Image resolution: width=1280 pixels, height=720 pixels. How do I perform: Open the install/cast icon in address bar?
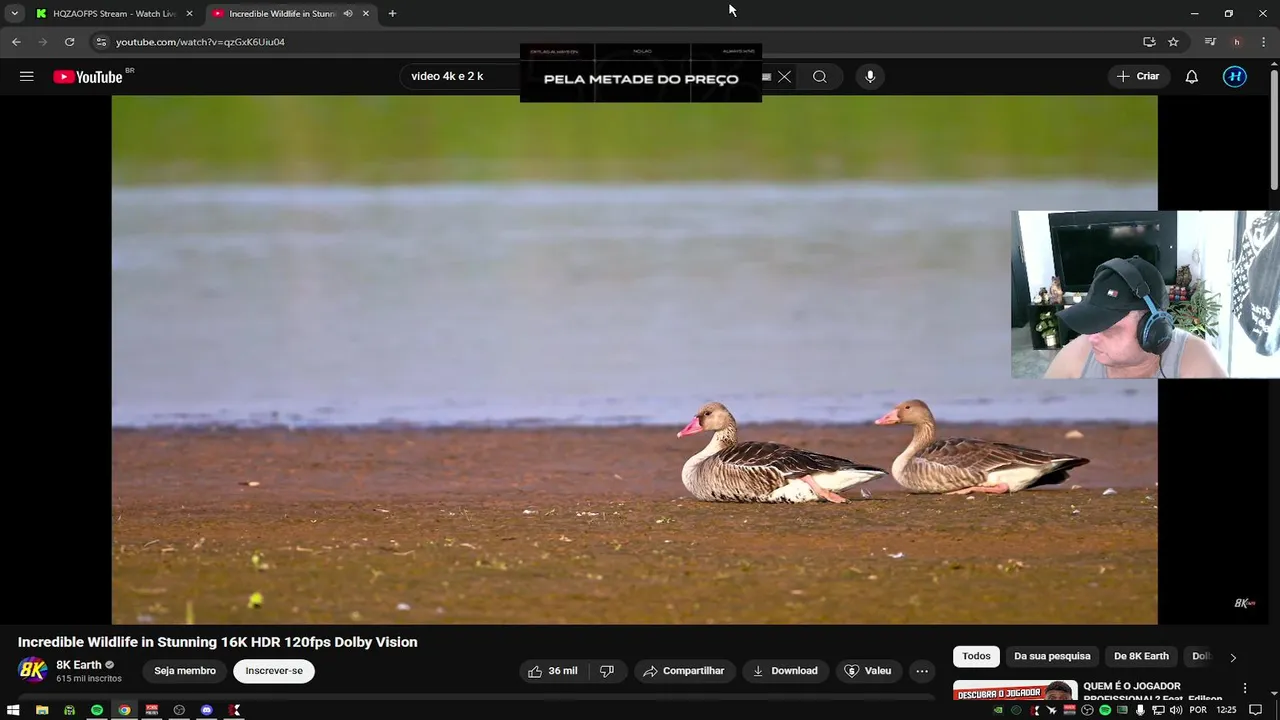1149,42
